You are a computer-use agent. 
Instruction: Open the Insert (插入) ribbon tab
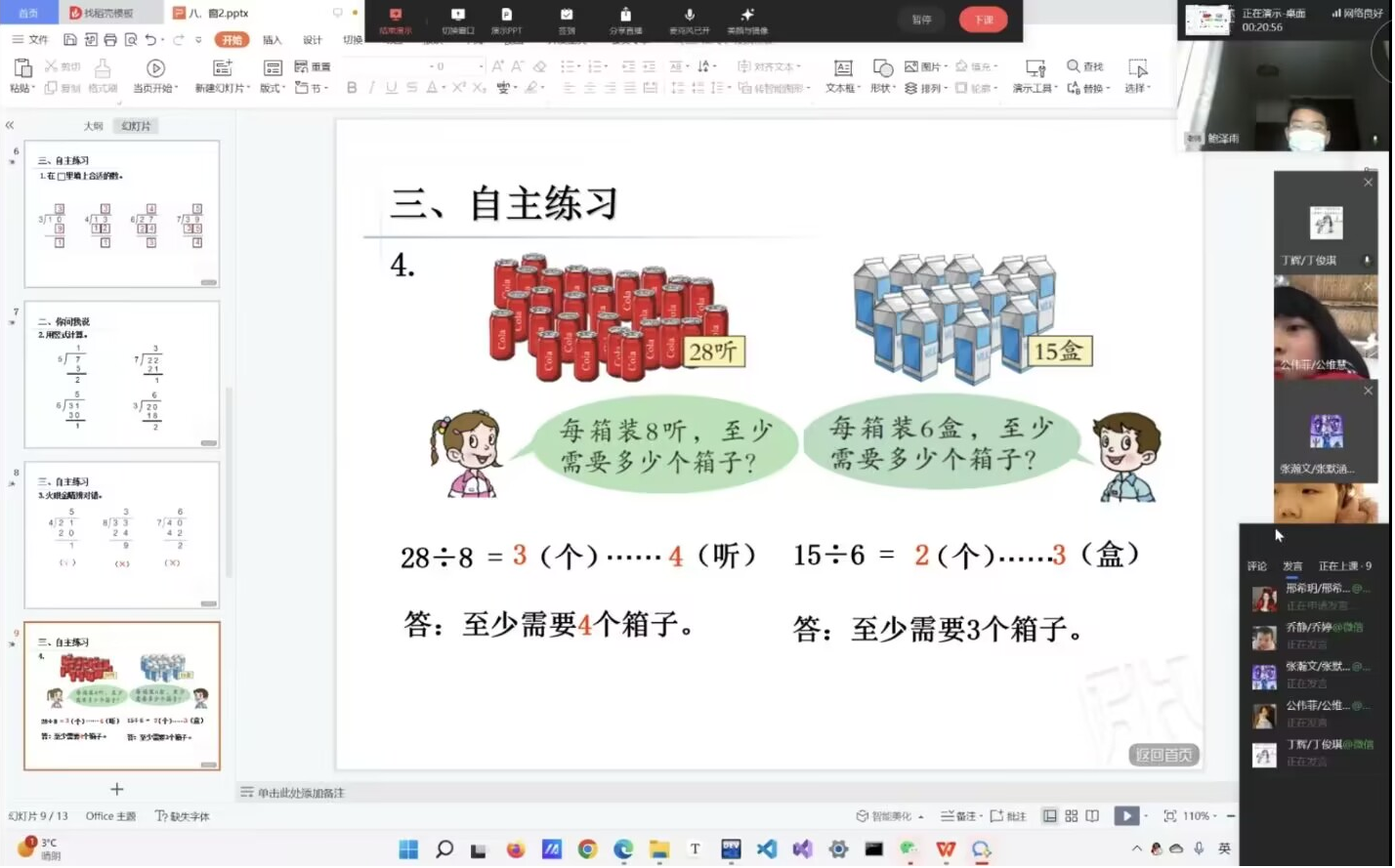272,40
